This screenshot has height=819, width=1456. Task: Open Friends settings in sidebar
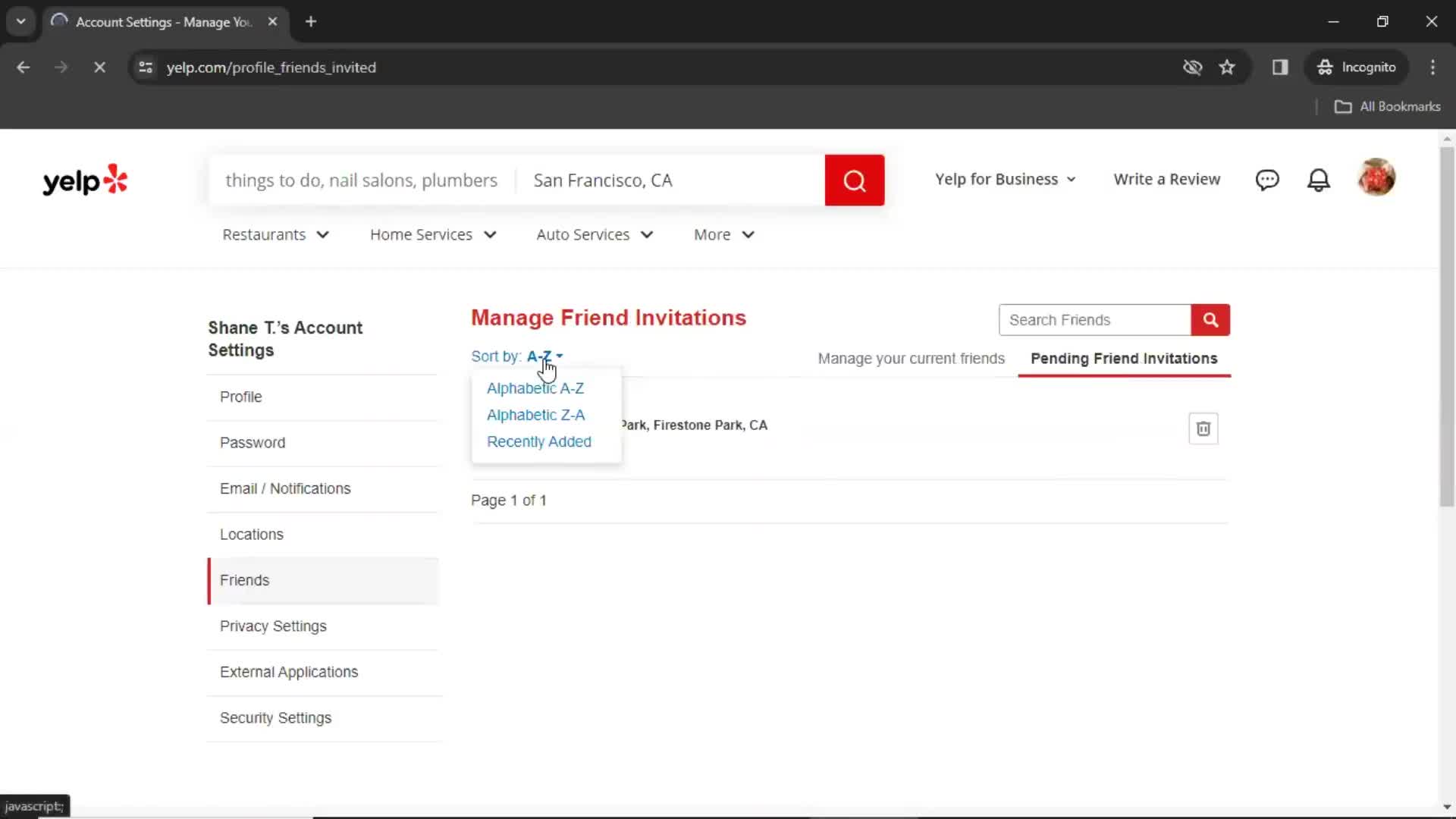(323, 580)
